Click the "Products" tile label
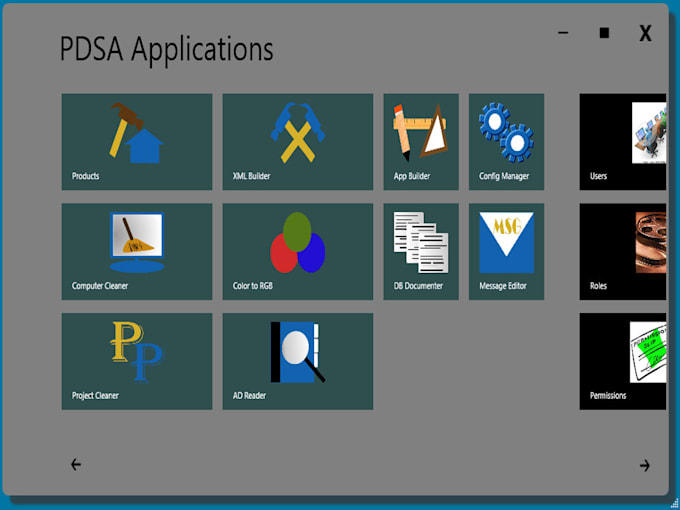Viewport: 680px width, 510px height. (85, 176)
